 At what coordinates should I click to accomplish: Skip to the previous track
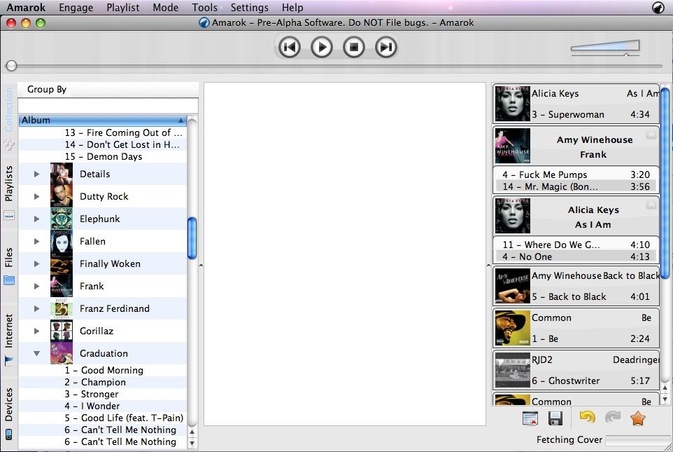click(x=289, y=46)
